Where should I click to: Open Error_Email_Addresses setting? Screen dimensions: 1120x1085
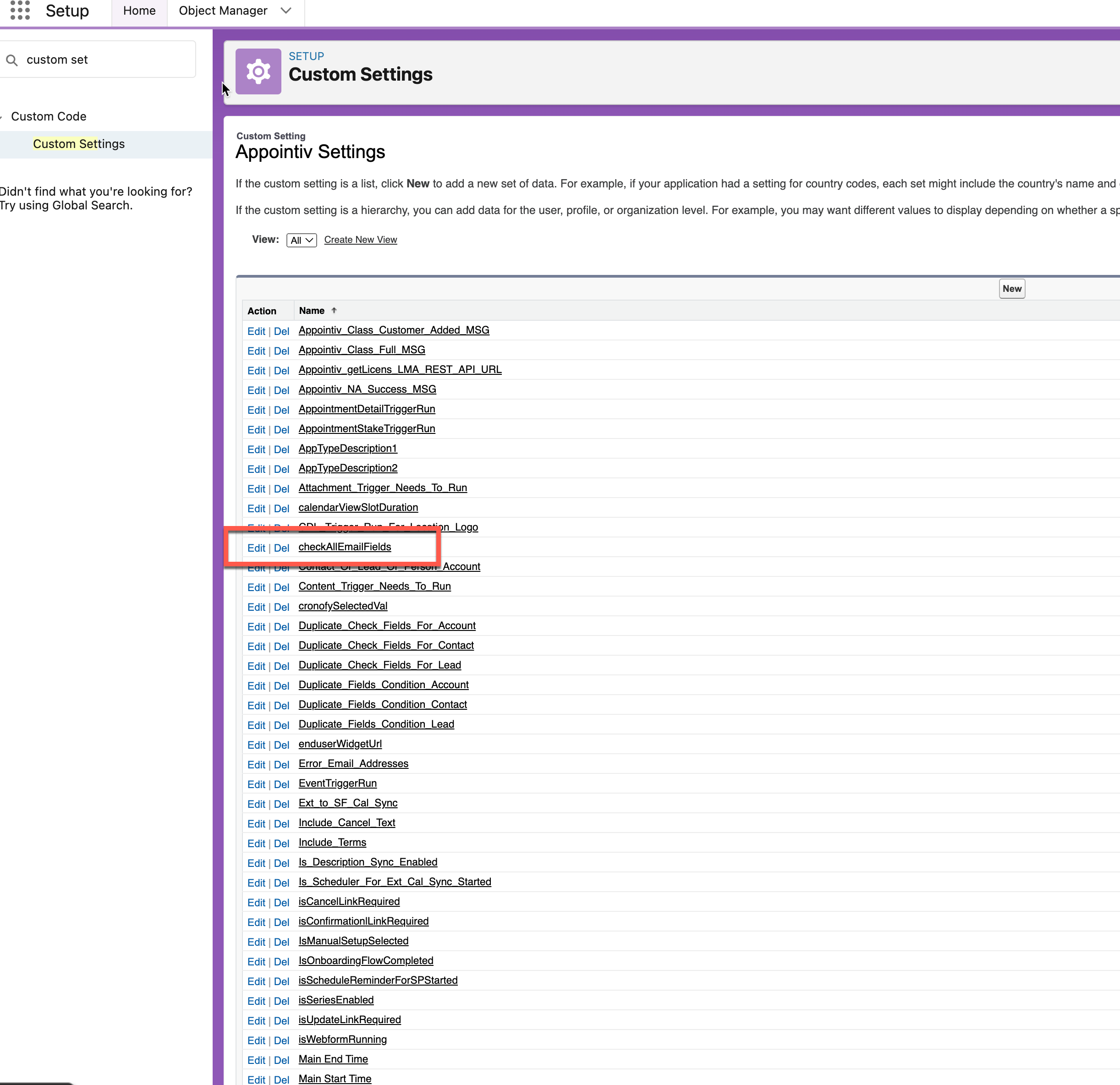353,763
